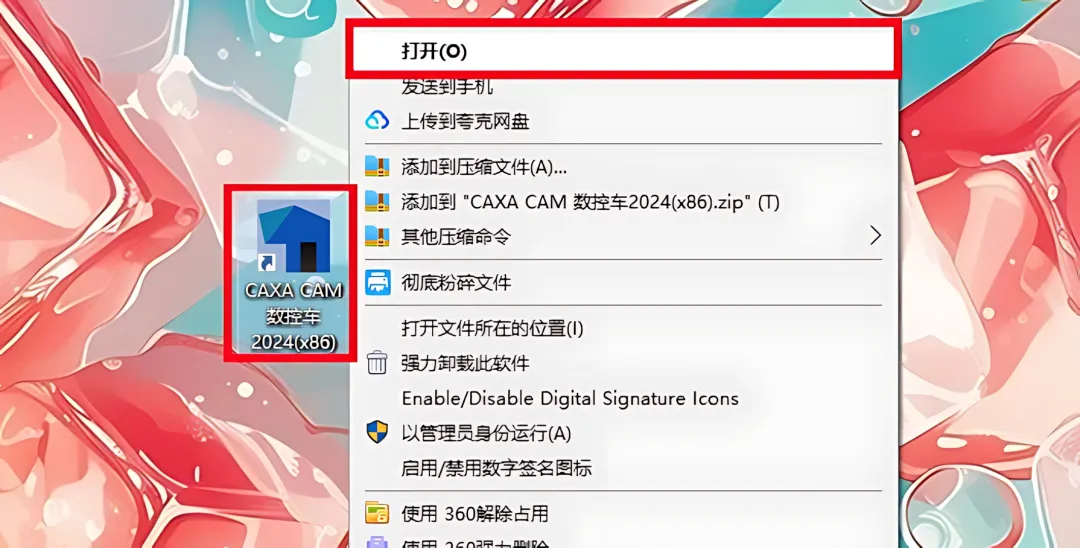
Task: Click the archive icon next to 添加到压缩文件(A)
Action: point(377,166)
